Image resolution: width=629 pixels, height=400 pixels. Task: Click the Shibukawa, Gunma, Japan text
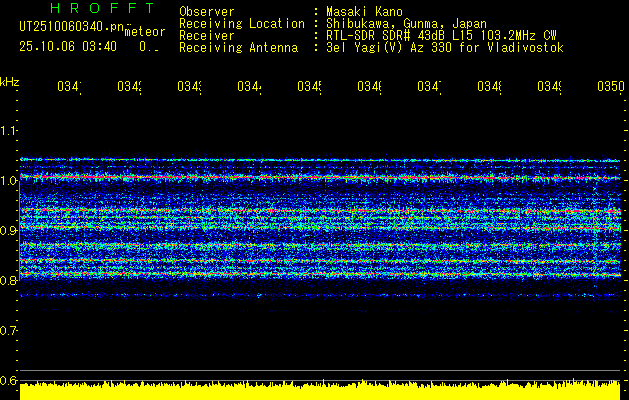pyautogui.click(x=406, y=24)
